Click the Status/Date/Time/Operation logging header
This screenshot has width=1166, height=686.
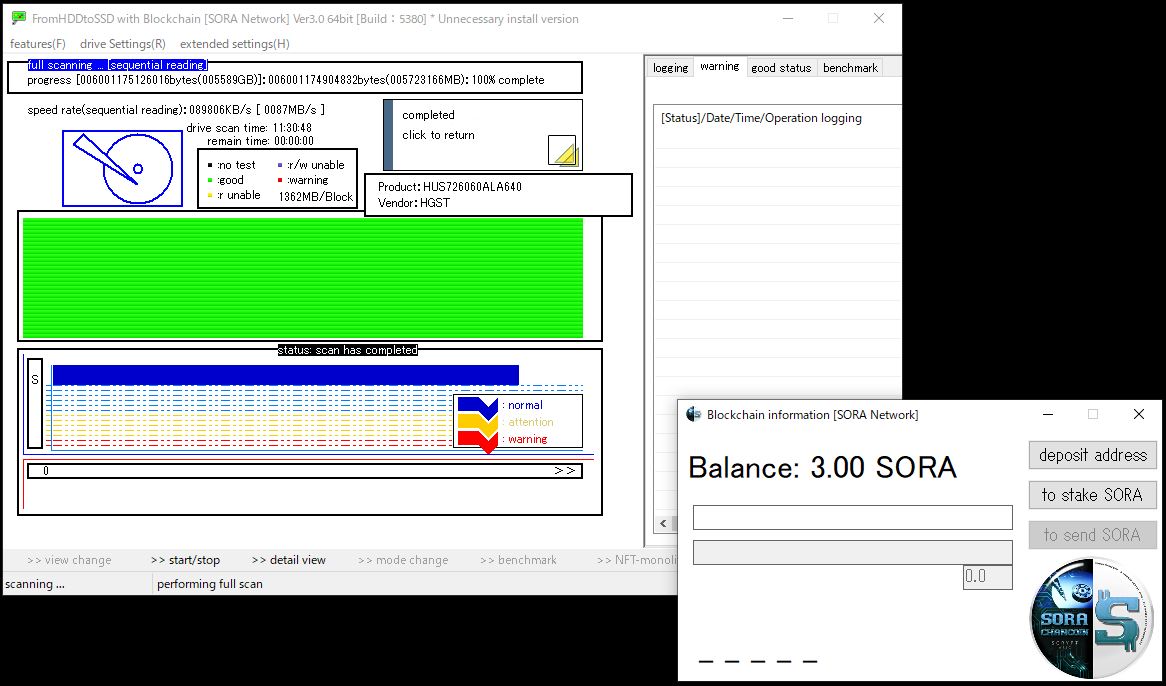[761, 118]
